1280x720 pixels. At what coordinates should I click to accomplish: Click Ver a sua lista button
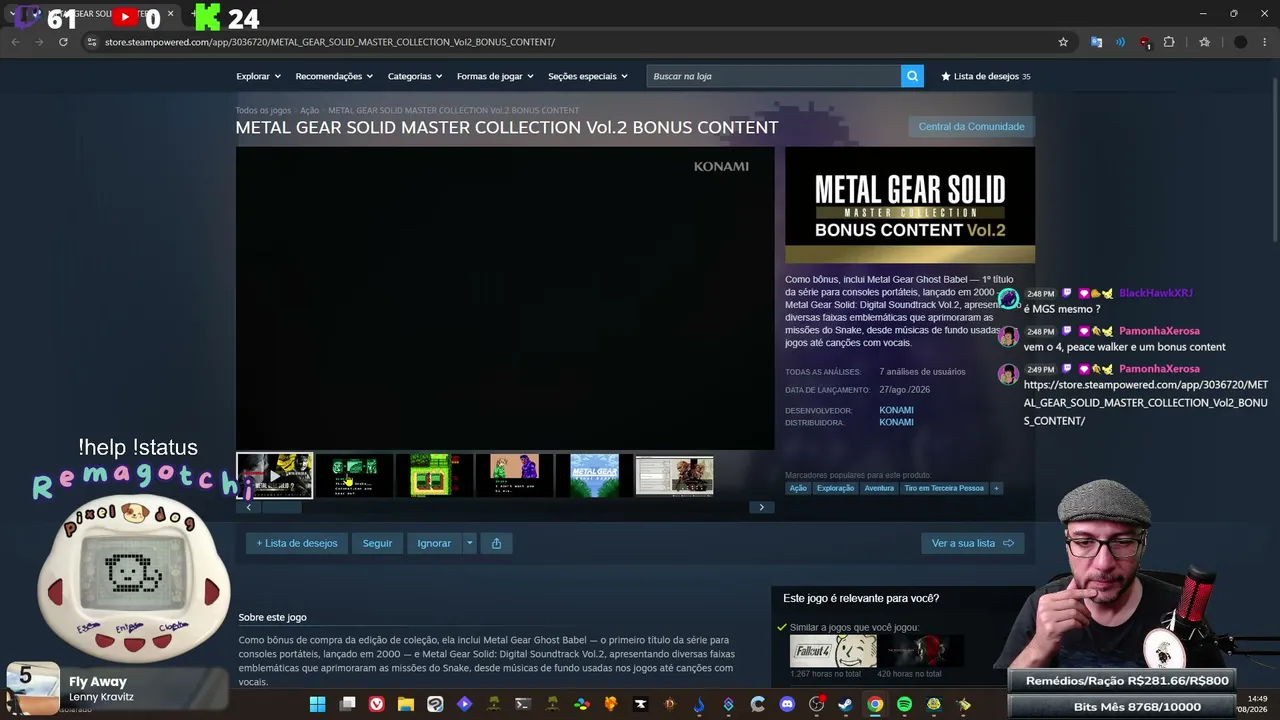(972, 543)
